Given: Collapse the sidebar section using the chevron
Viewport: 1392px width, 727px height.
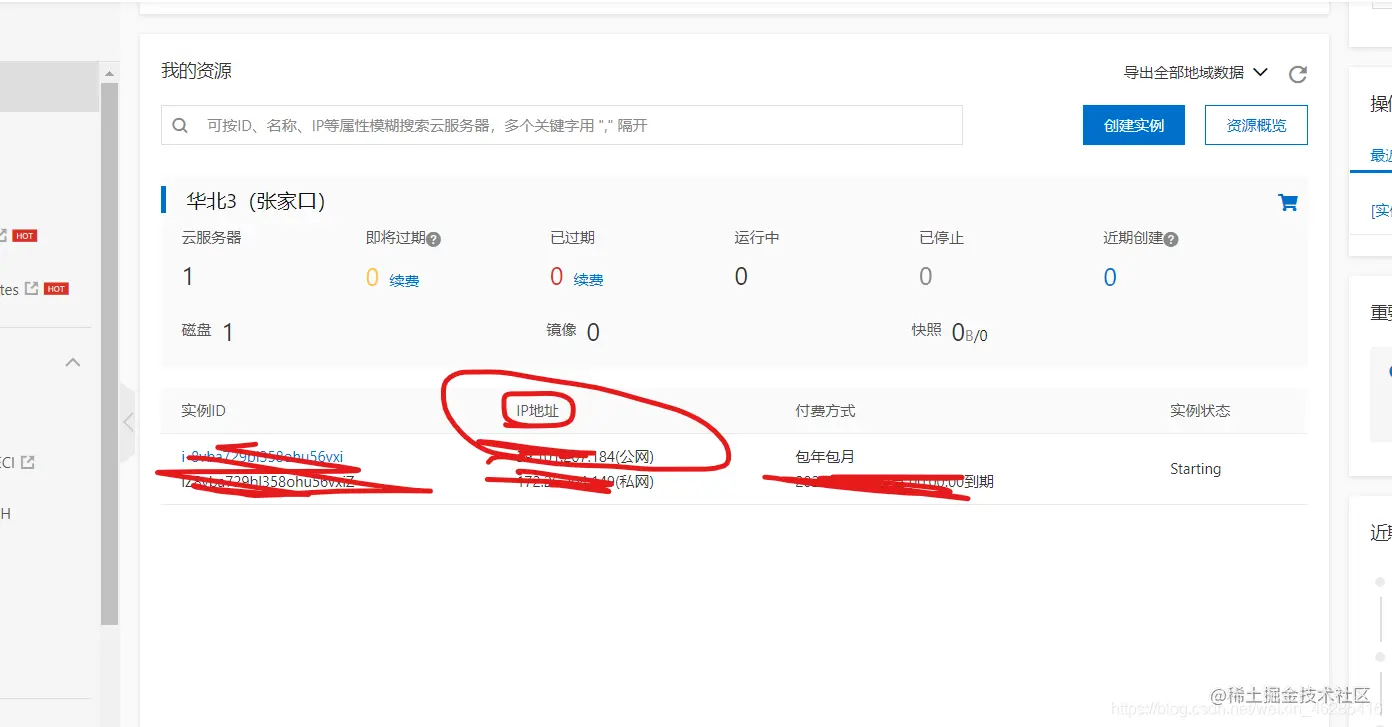Looking at the screenshot, I should (72, 362).
